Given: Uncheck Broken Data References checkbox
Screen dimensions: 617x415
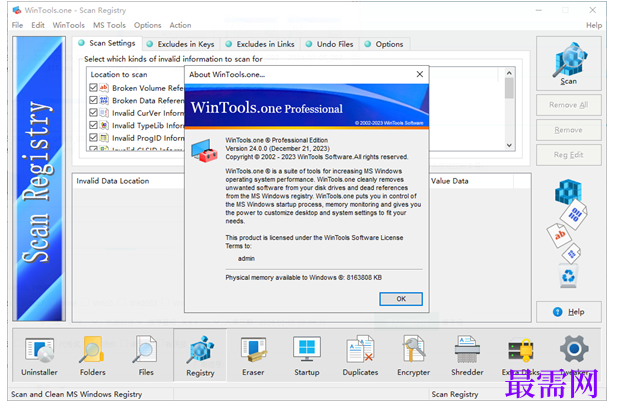Looking at the screenshot, I should tap(93, 100).
